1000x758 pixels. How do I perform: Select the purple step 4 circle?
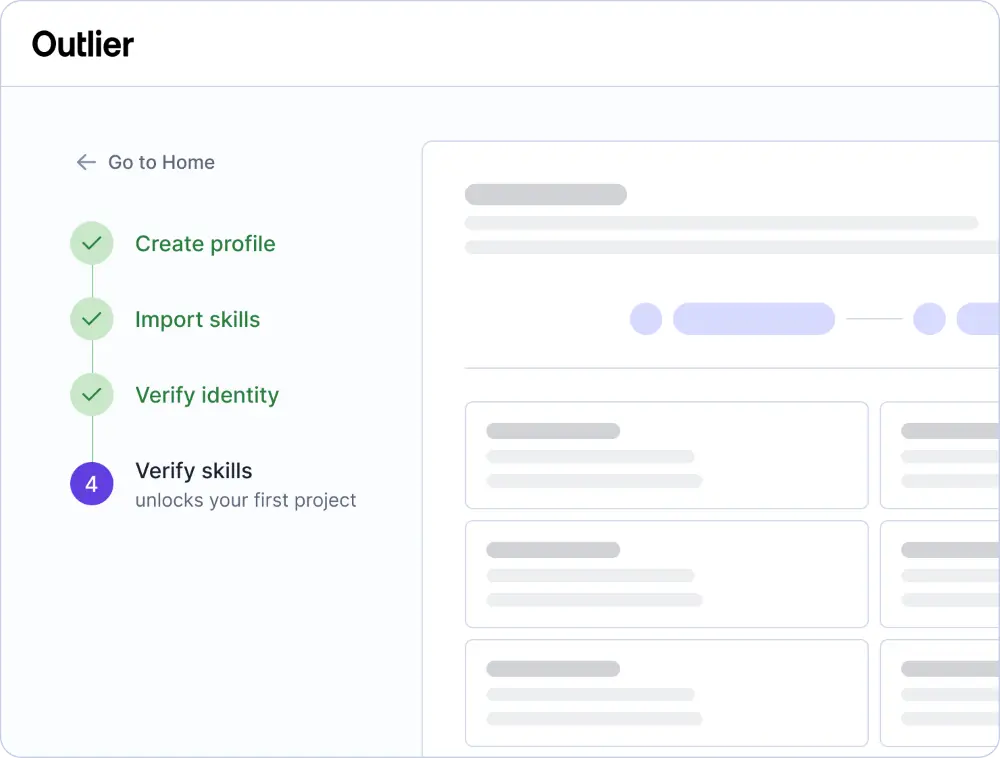tap(92, 484)
